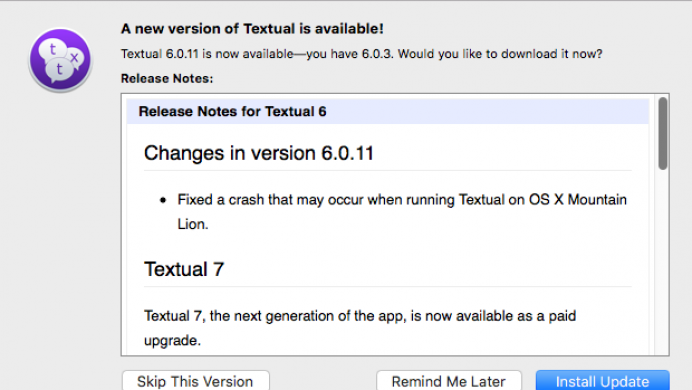
Task: Click the 'Release Notes:' label
Action: pyautogui.click(x=167, y=79)
